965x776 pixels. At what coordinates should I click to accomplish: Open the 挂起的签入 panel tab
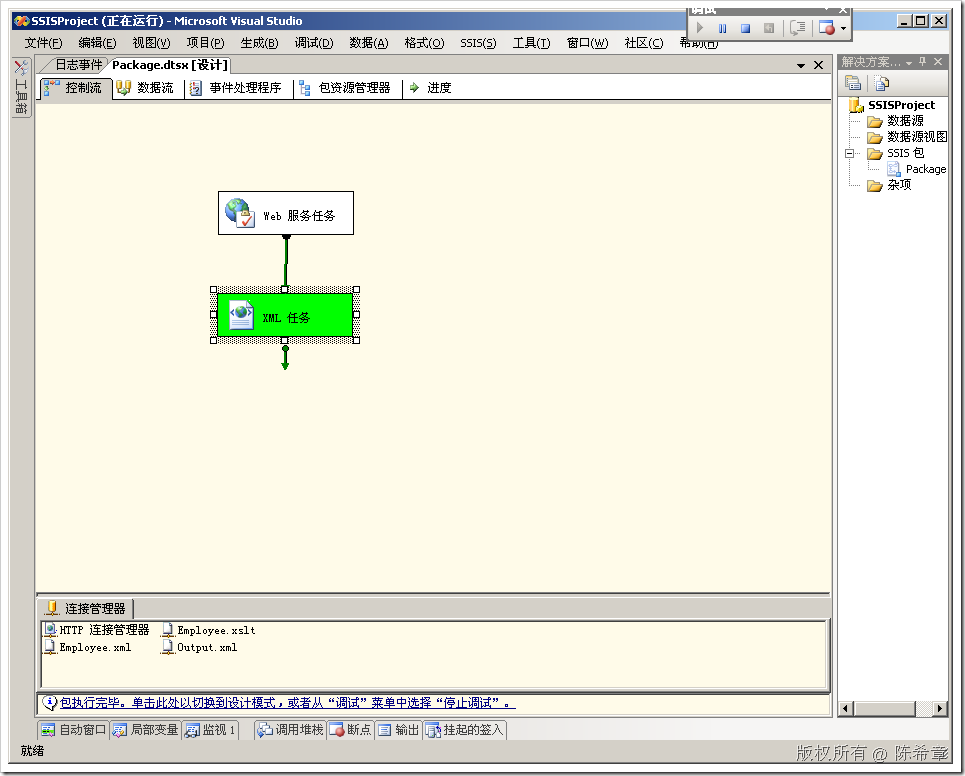tap(465, 730)
